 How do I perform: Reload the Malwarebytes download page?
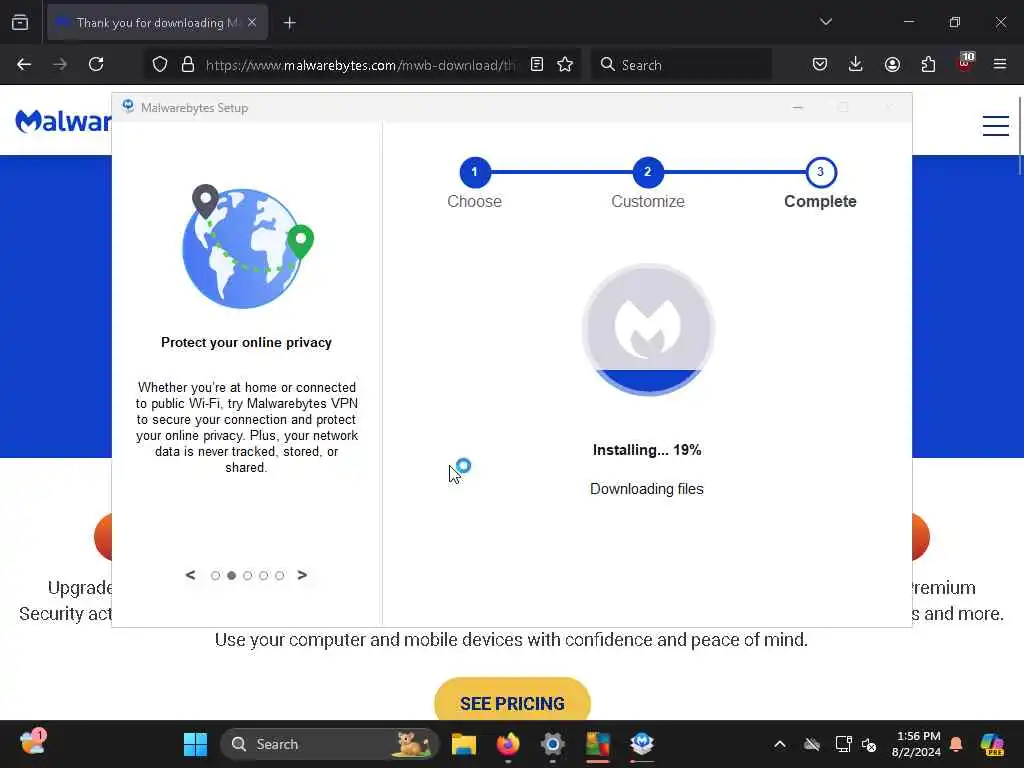coord(96,64)
